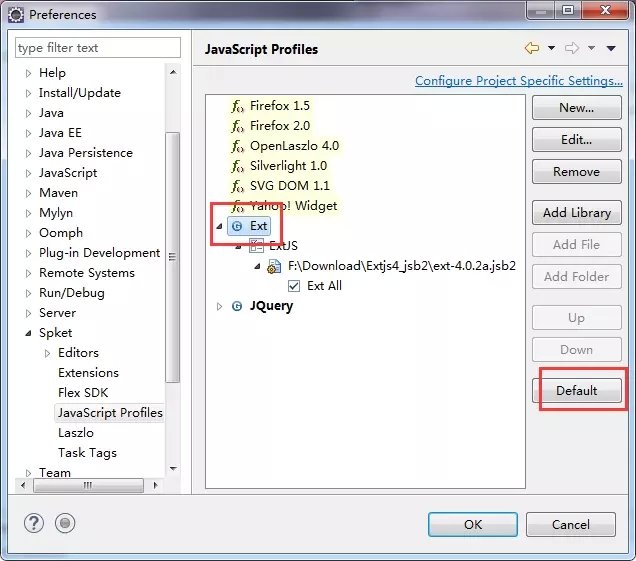
Task: Expand the Run/Debug preferences node
Action: (x=28, y=293)
